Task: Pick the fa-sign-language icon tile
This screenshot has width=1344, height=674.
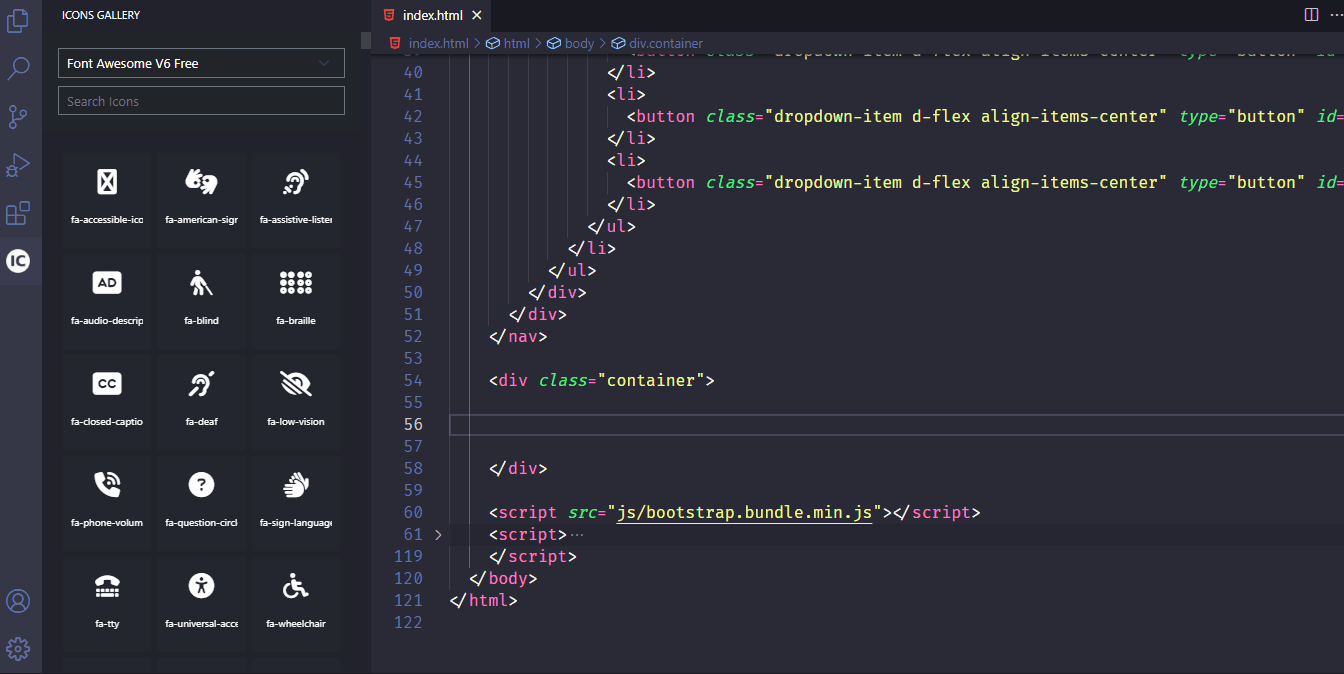Action: tap(295, 503)
